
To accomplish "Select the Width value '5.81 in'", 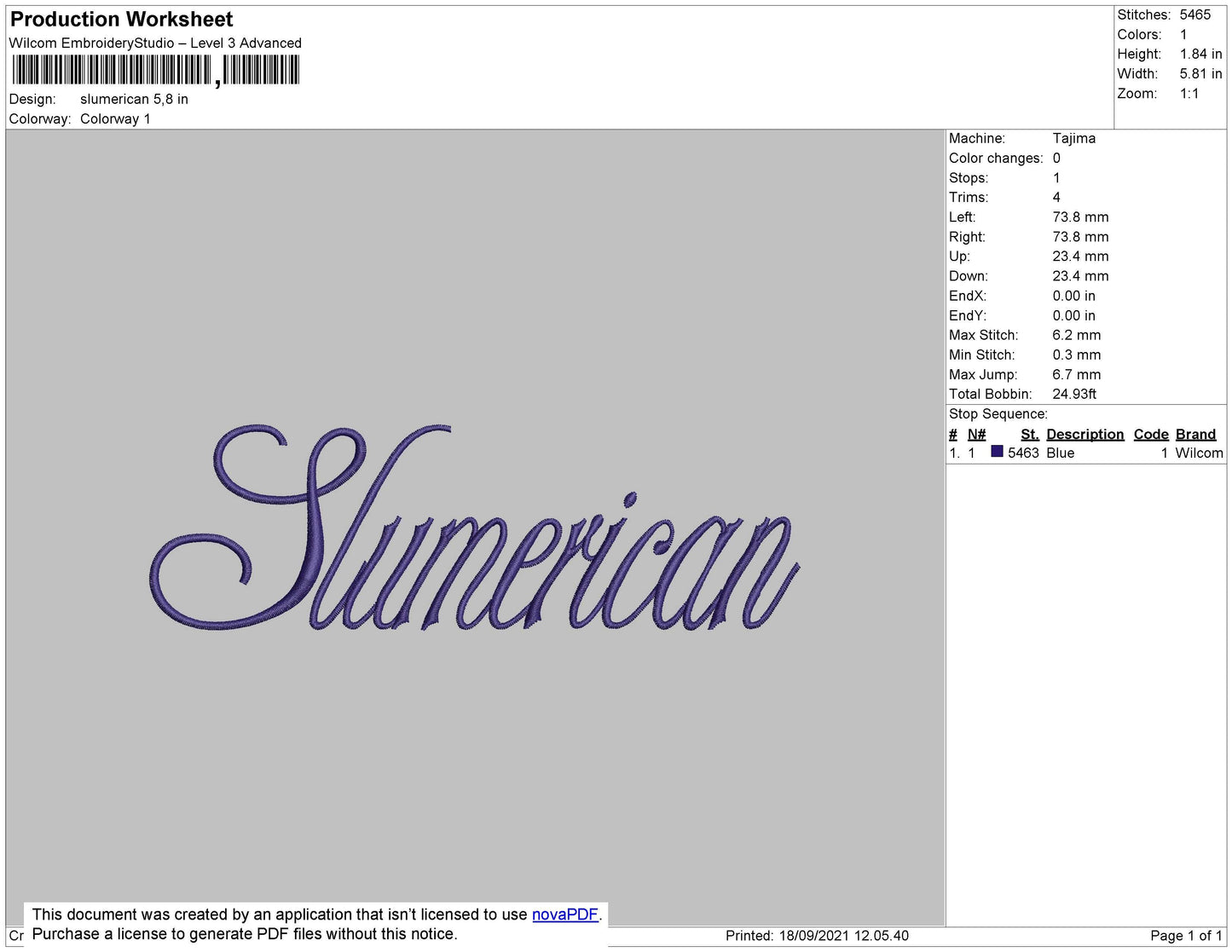I will [1200, 74].
